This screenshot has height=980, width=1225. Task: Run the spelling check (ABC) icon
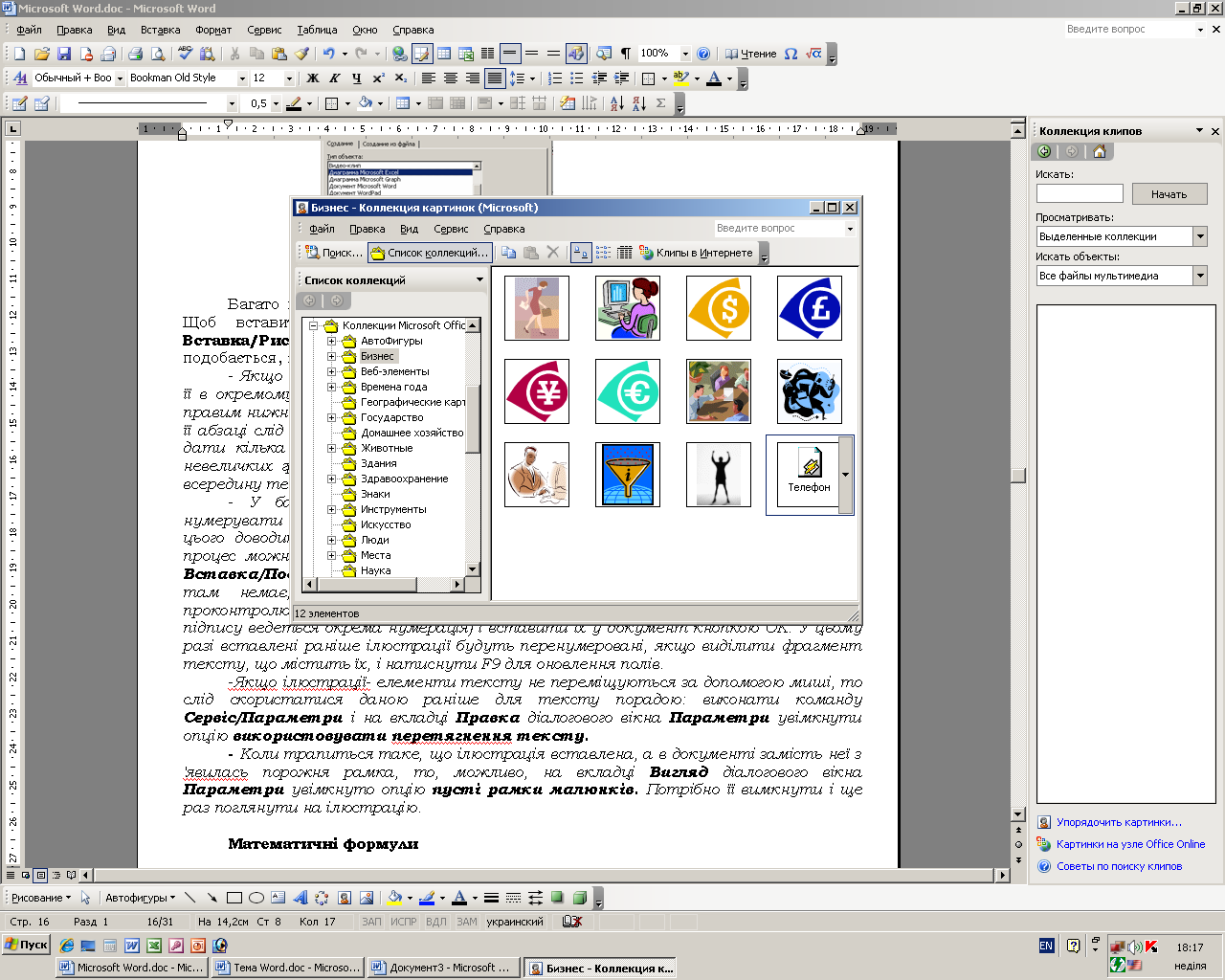[x=185, y=54]
